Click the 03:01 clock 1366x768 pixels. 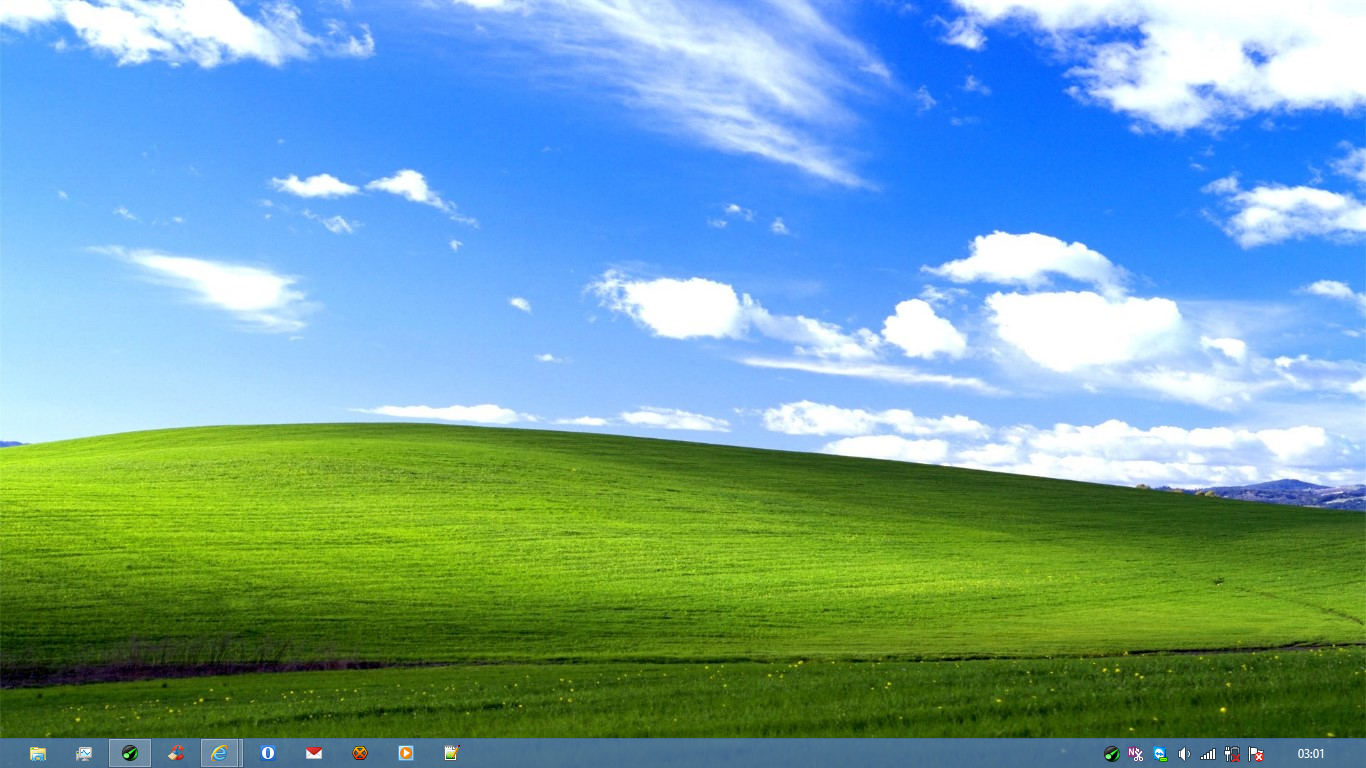(x=1311, y=754)
